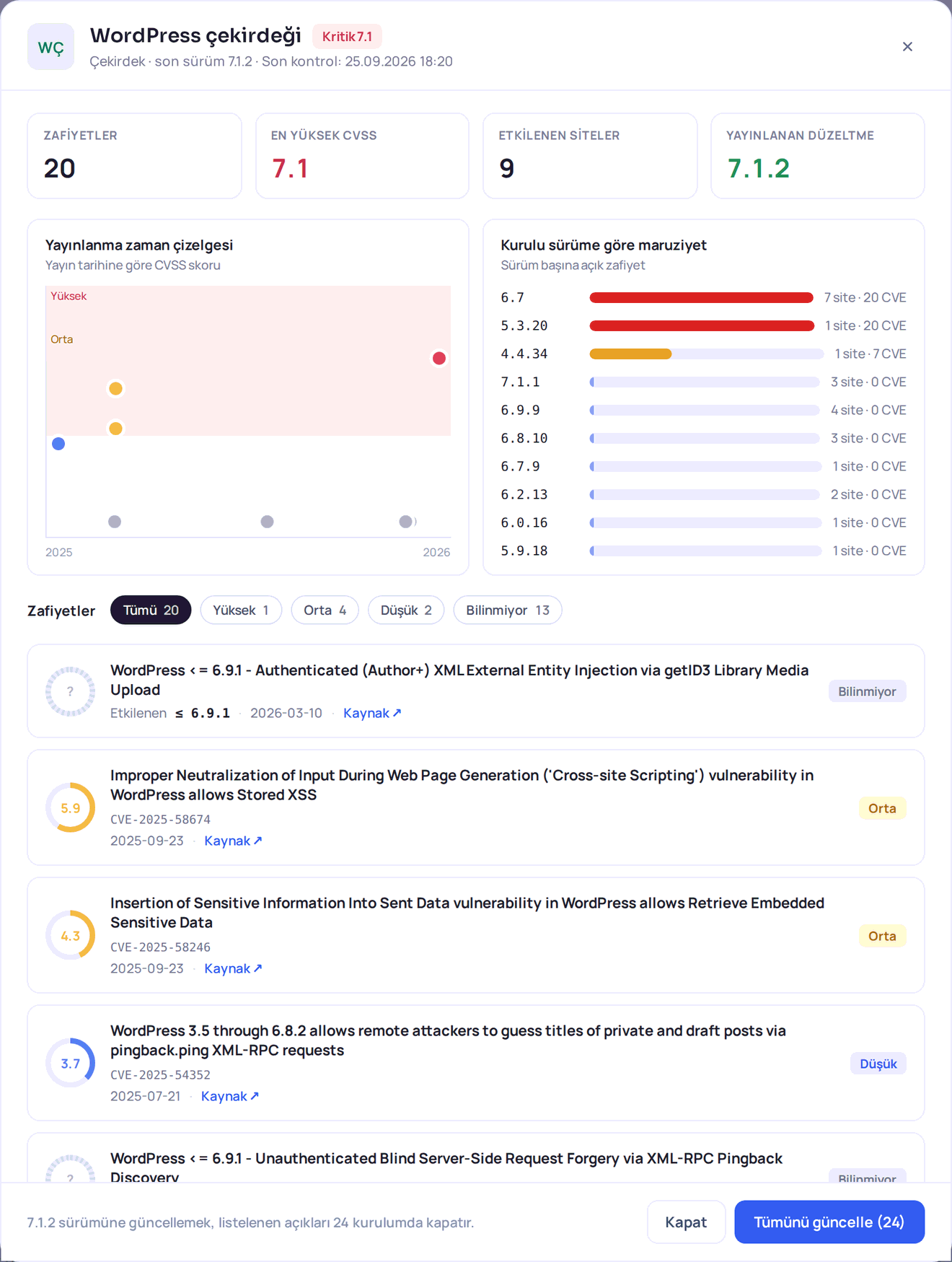Click the 3.7 CVSS score ring
This screenshot has height=1262, width=952.
click(x=70, y=1064)
